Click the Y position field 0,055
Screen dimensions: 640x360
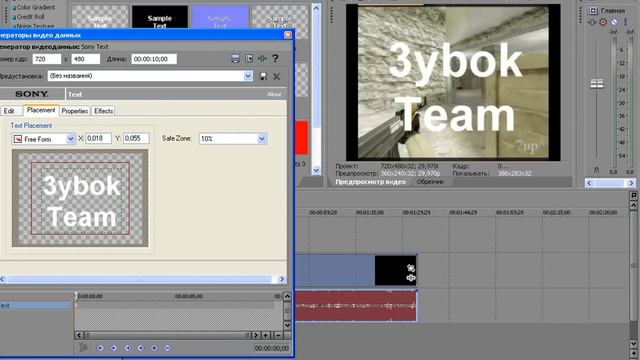(136, 138)
